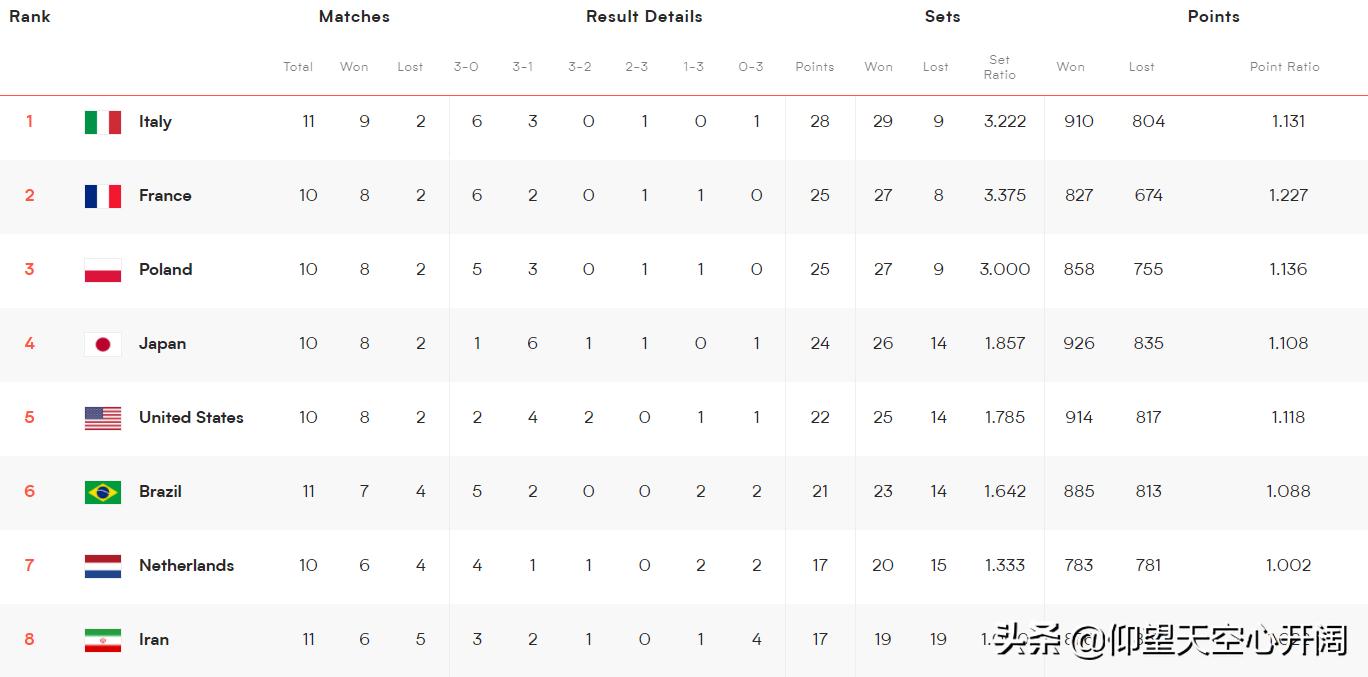The height and width of the screenshot is (677, 1368).
Task: Click the 3-0 results column header
Action: pyautogui.click(x=466, y=67)
